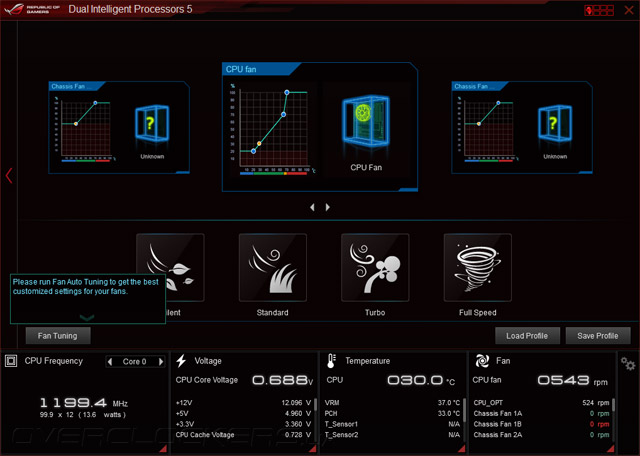Expand the Fan panel corner triangle
The width and height of the screenshot is (640, 456).
[x=611, y=449]
